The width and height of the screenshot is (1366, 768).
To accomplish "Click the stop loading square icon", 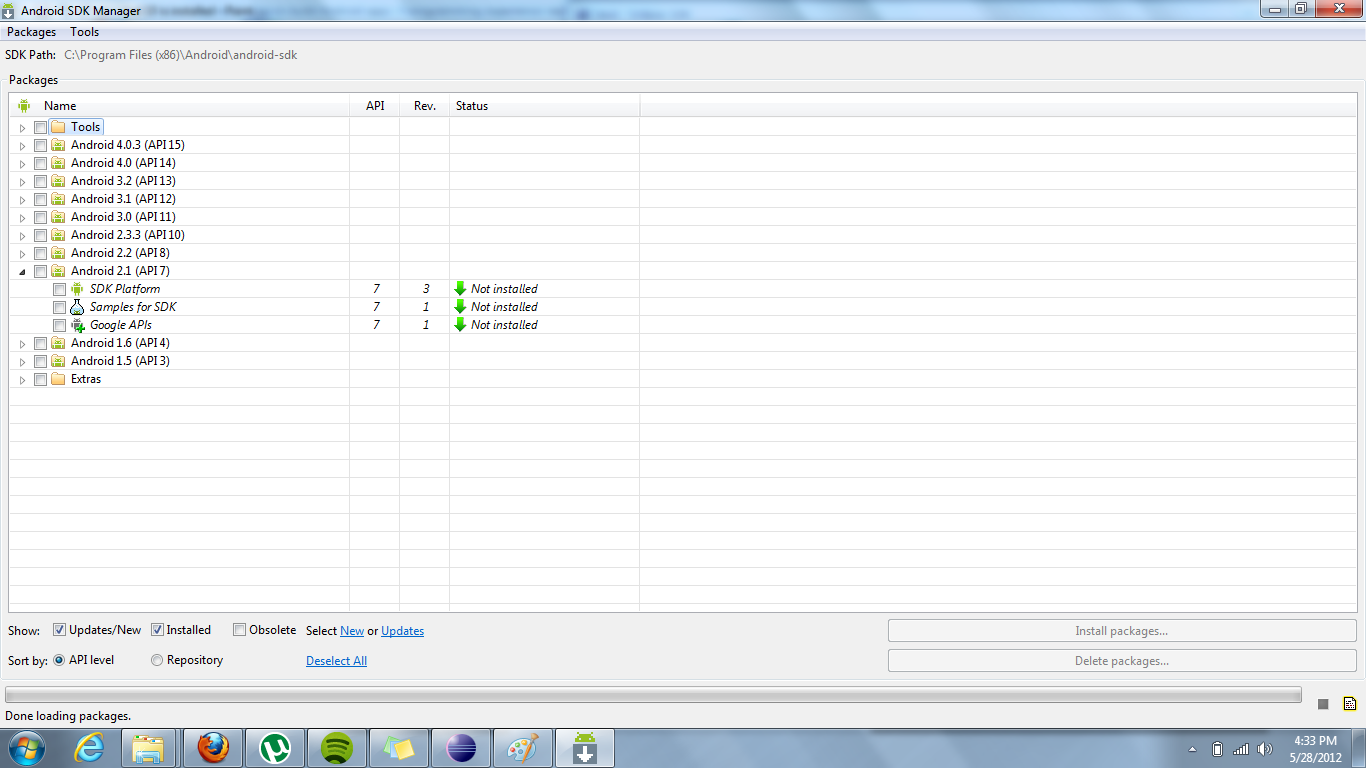I will click(x=1323, y=704).
